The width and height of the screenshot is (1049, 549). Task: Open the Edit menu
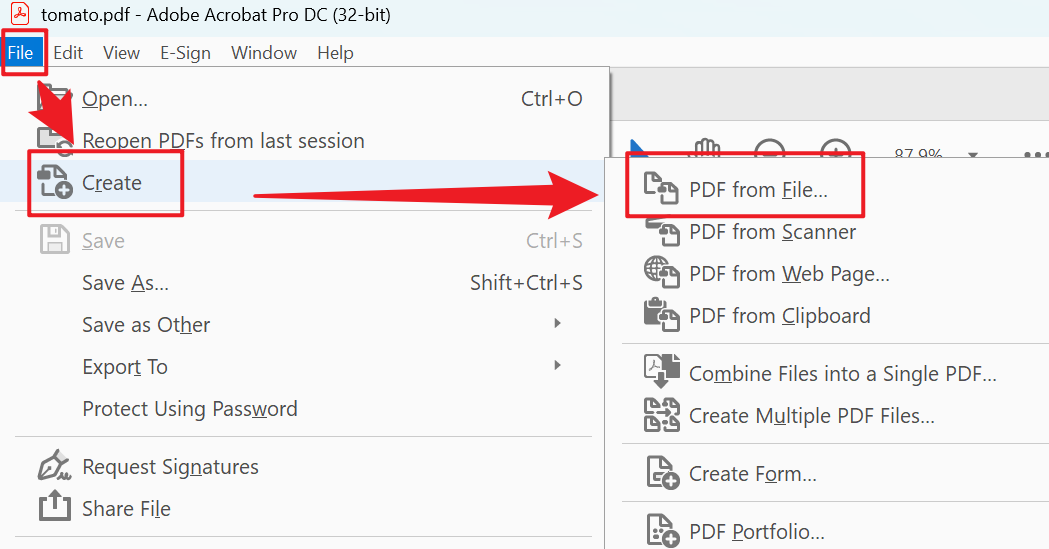pos(68,53)
